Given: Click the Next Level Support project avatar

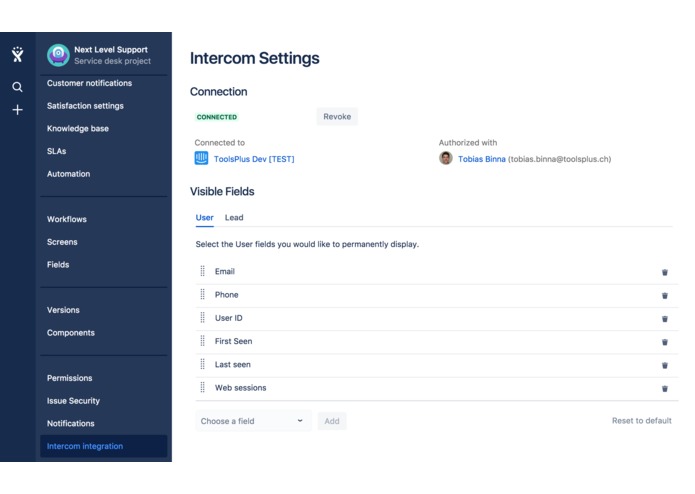Looking at the screenshot, I should click(58, 55).
